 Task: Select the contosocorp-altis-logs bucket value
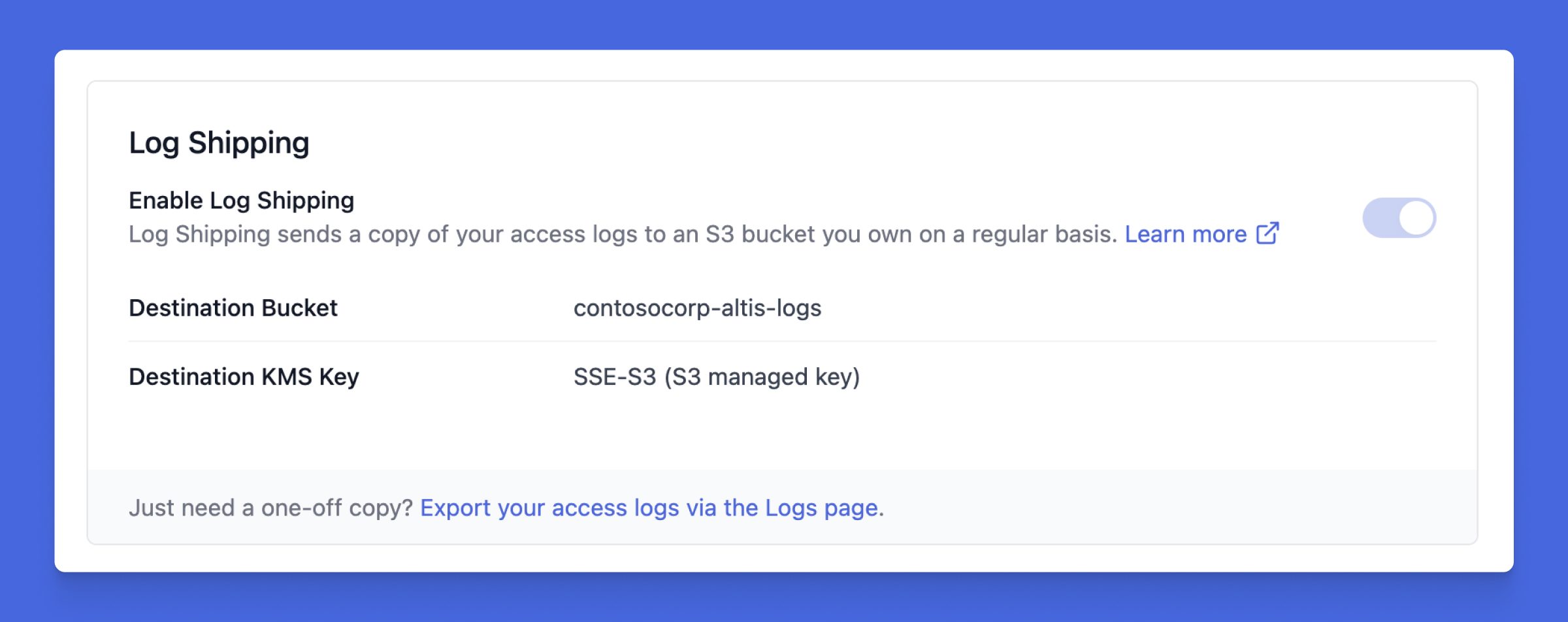tap(697, 308)
